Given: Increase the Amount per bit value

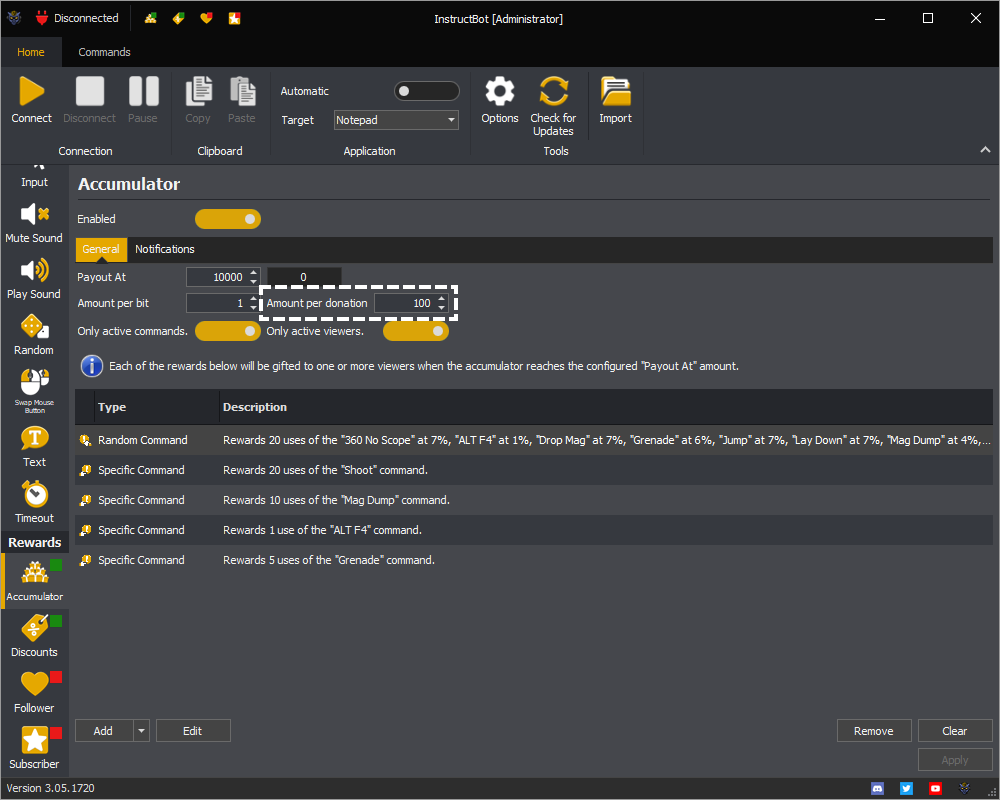Looking at the screenshot, I should click(x=253, y=299).
